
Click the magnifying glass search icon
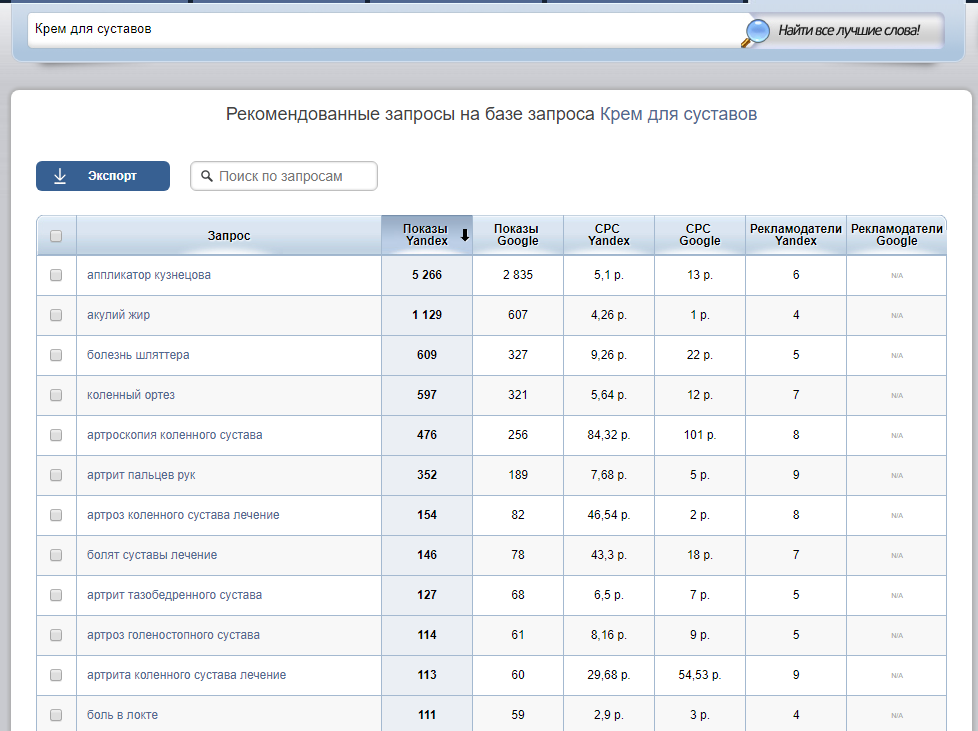[756, 32]
